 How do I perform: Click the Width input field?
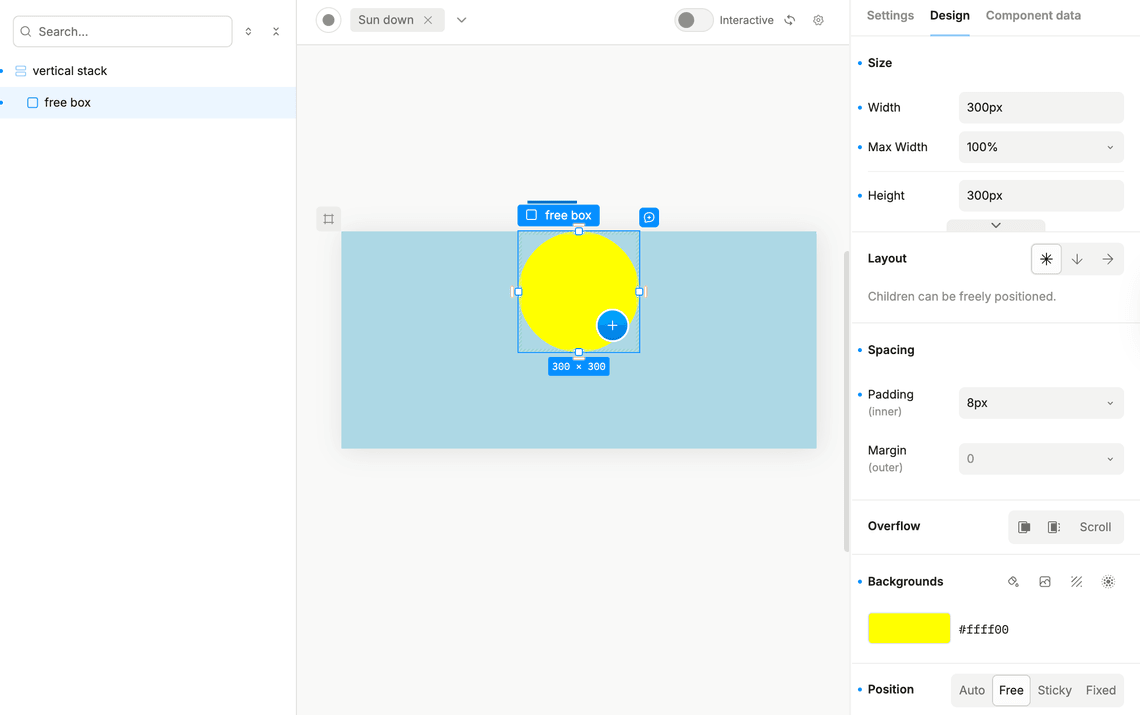(x=1040, y=108)
